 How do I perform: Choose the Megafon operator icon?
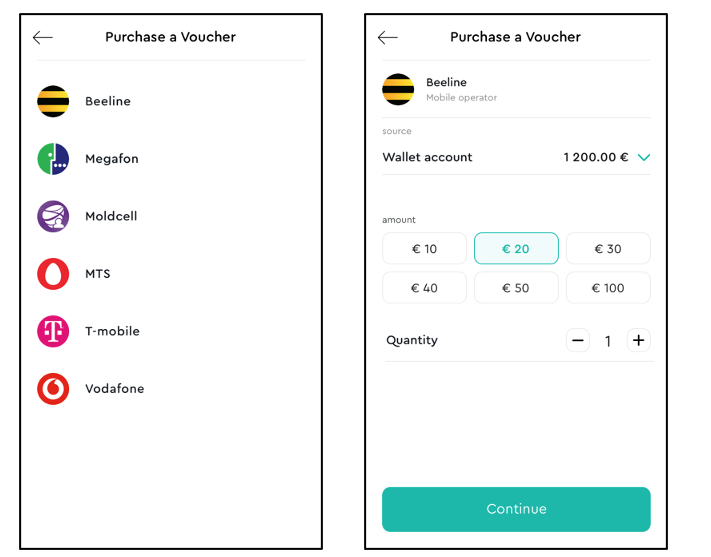coord(53,159)
